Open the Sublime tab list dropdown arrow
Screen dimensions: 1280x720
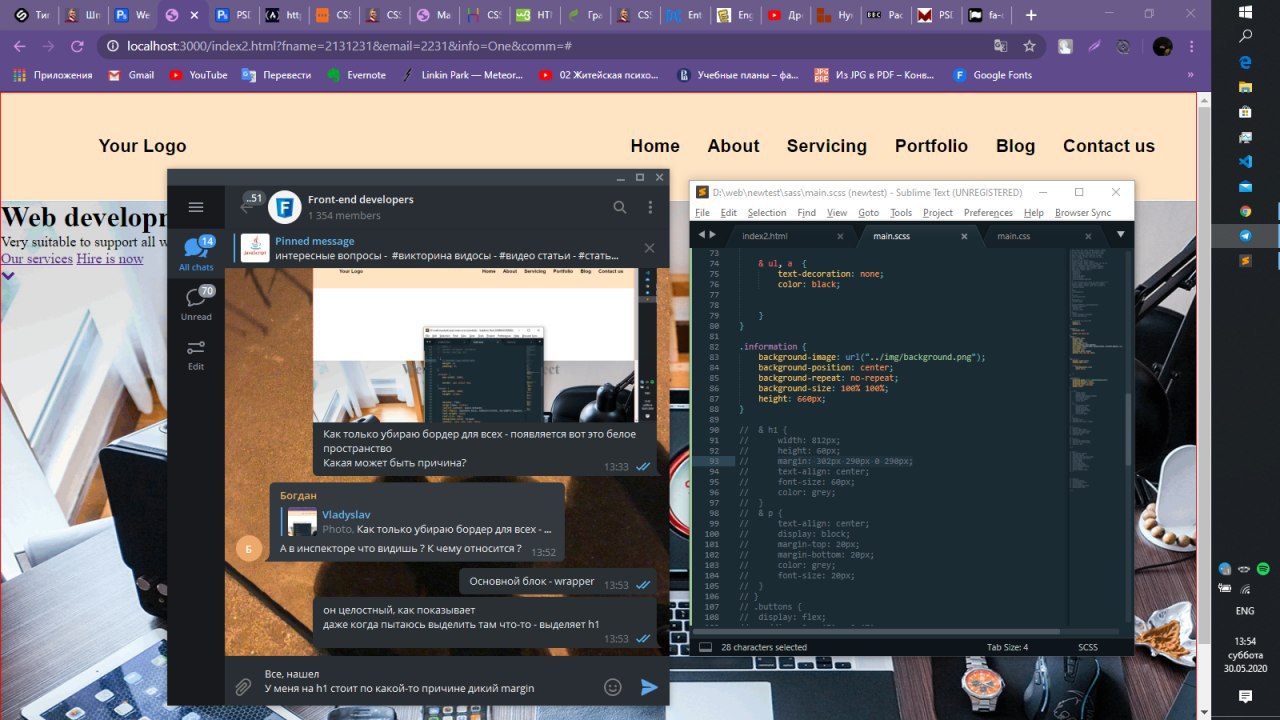[1120, 235]
